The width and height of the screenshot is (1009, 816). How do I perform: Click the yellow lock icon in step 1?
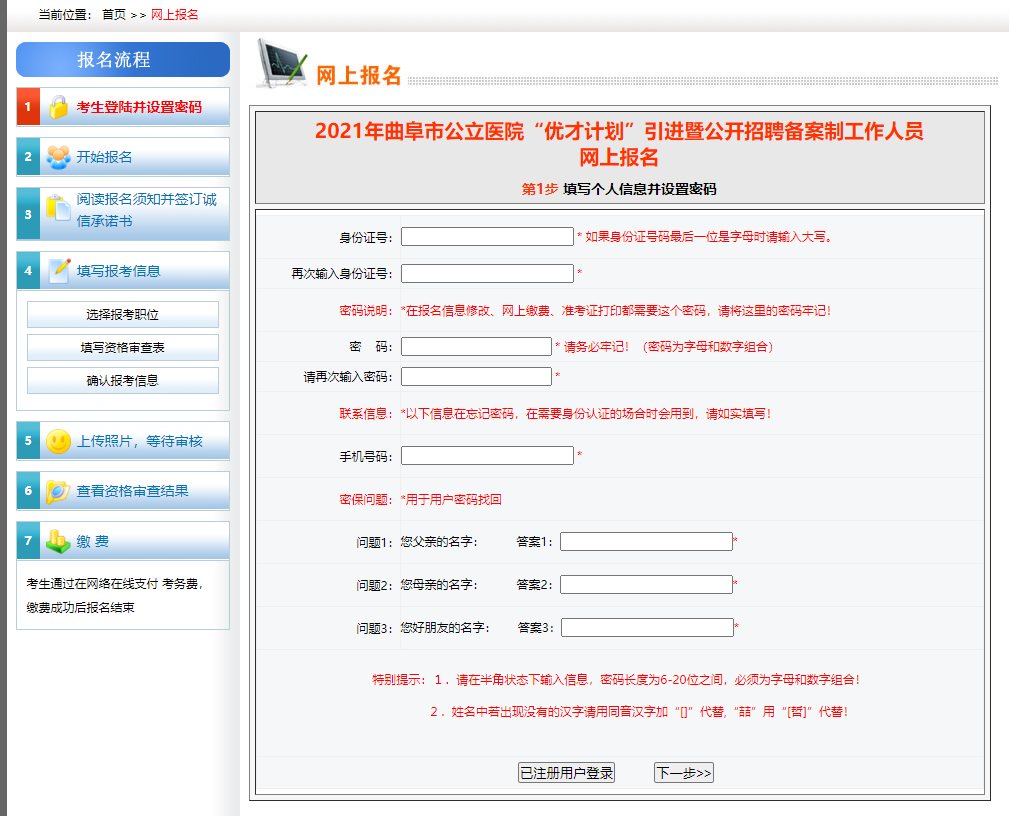59,107
